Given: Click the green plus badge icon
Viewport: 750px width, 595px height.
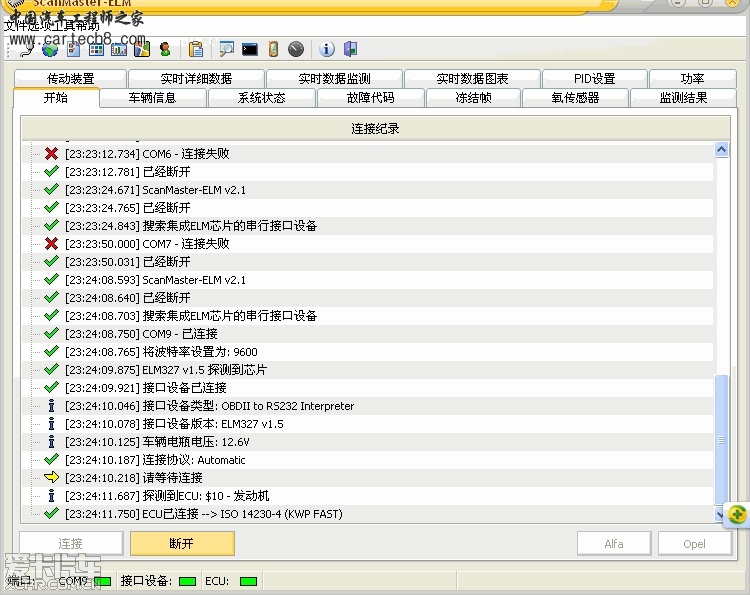Looking at the screenshot, I should tap(737, 515).
